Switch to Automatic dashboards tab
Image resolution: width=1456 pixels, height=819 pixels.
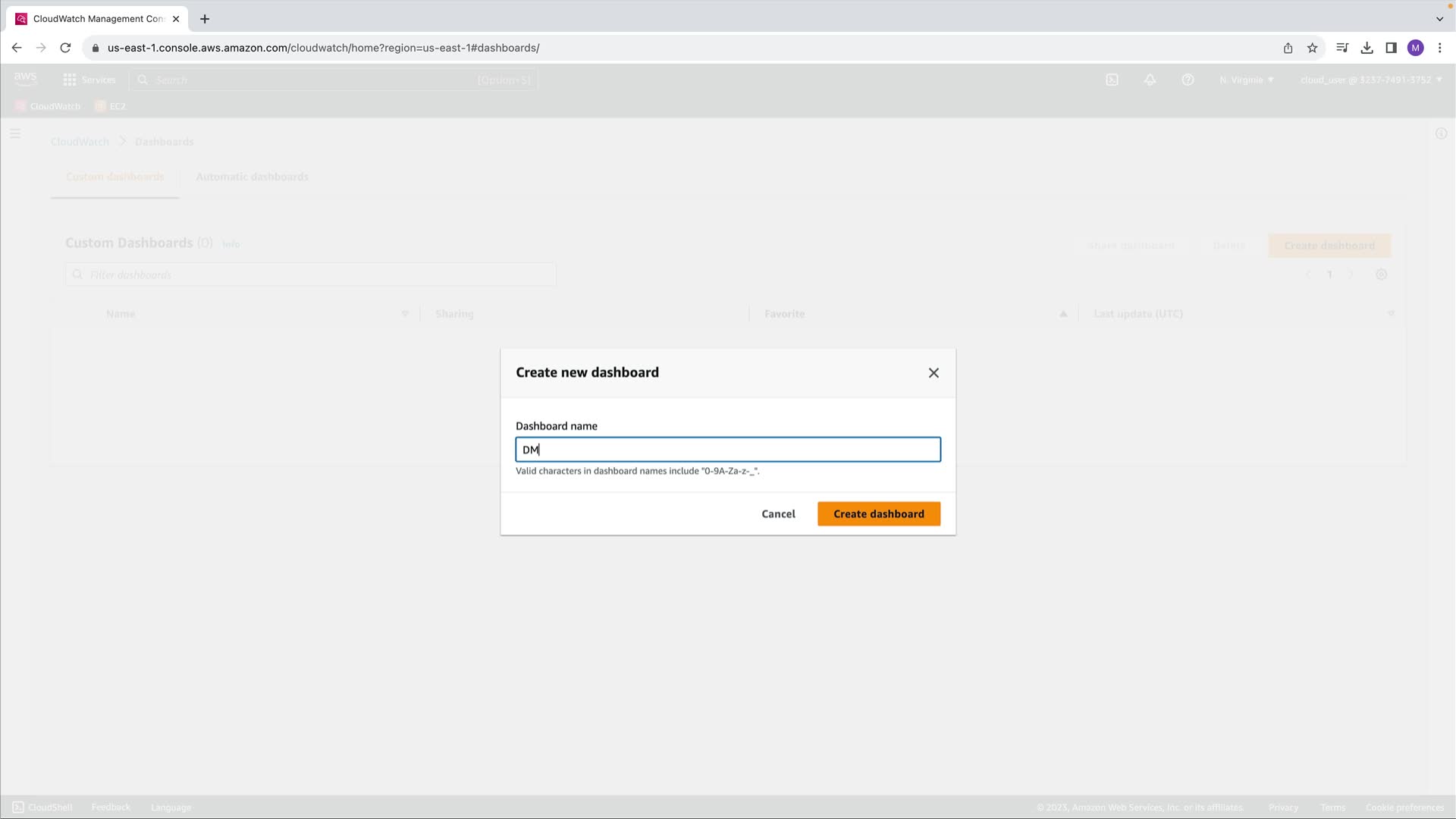click(x=252, y=177)
